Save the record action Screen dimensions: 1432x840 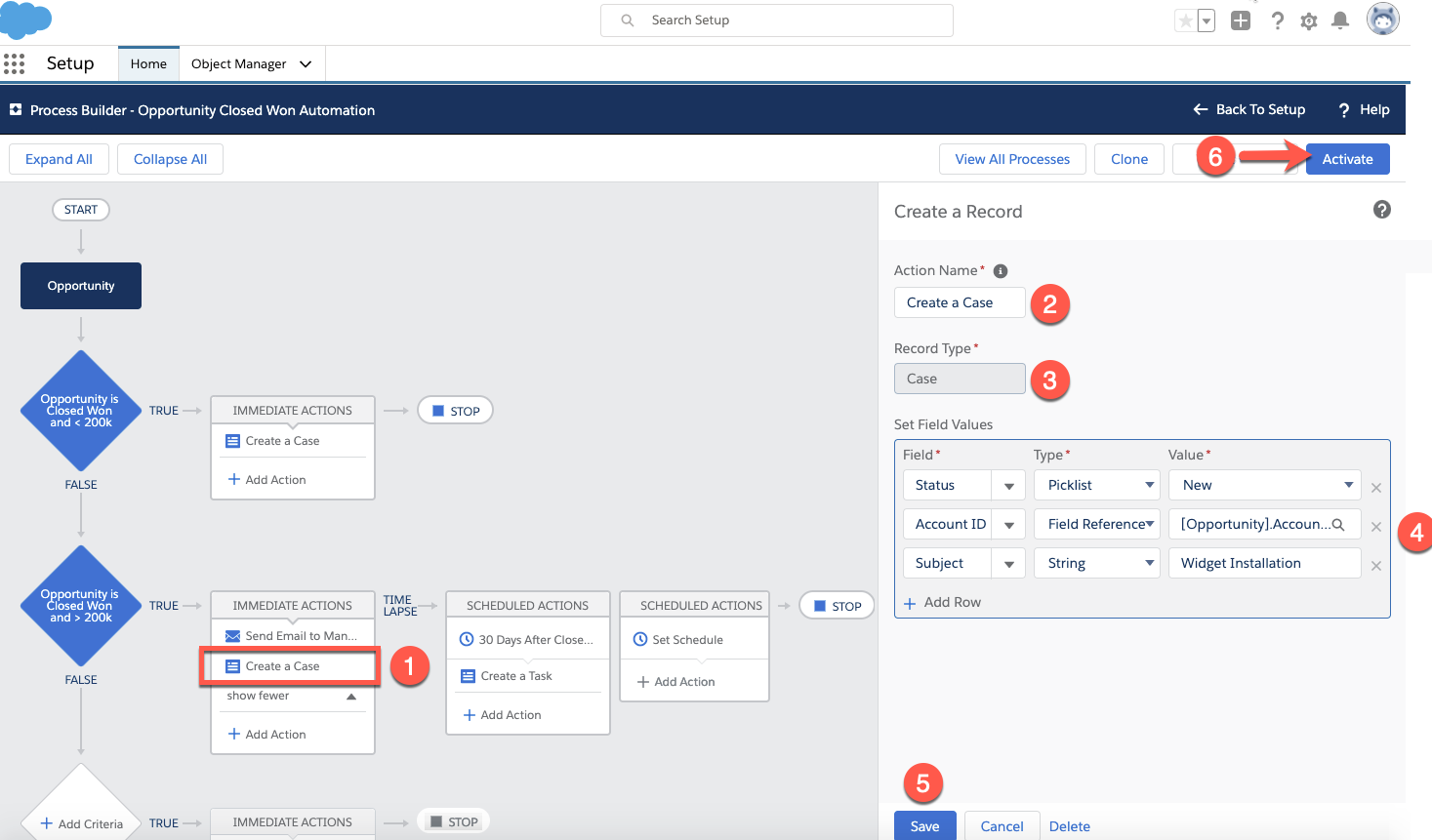924,825
